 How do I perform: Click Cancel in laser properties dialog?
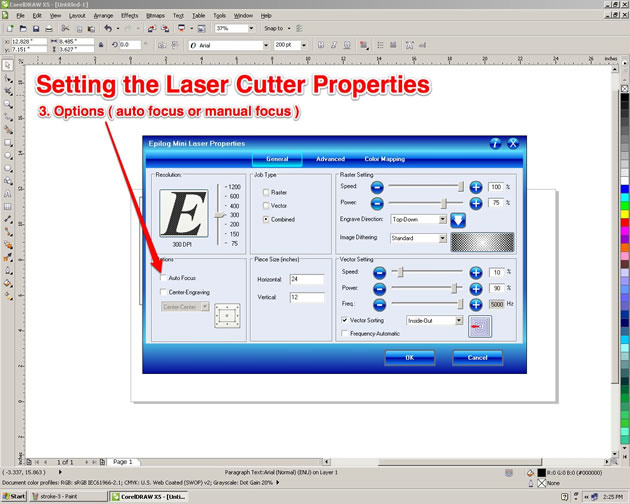(477, 357)
